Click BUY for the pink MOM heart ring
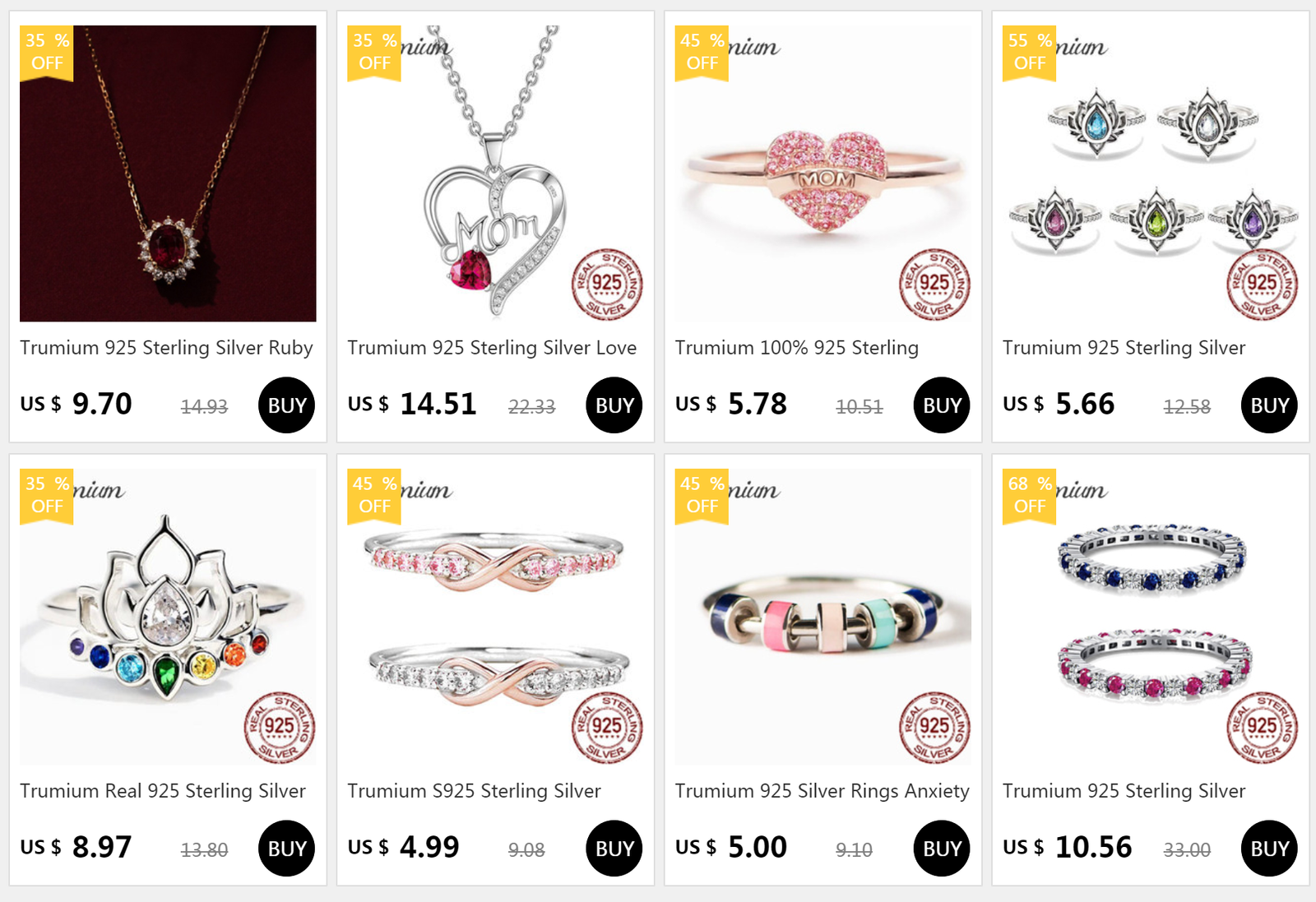The width and height of the screenshot is (1316, 902). [942, 405]
